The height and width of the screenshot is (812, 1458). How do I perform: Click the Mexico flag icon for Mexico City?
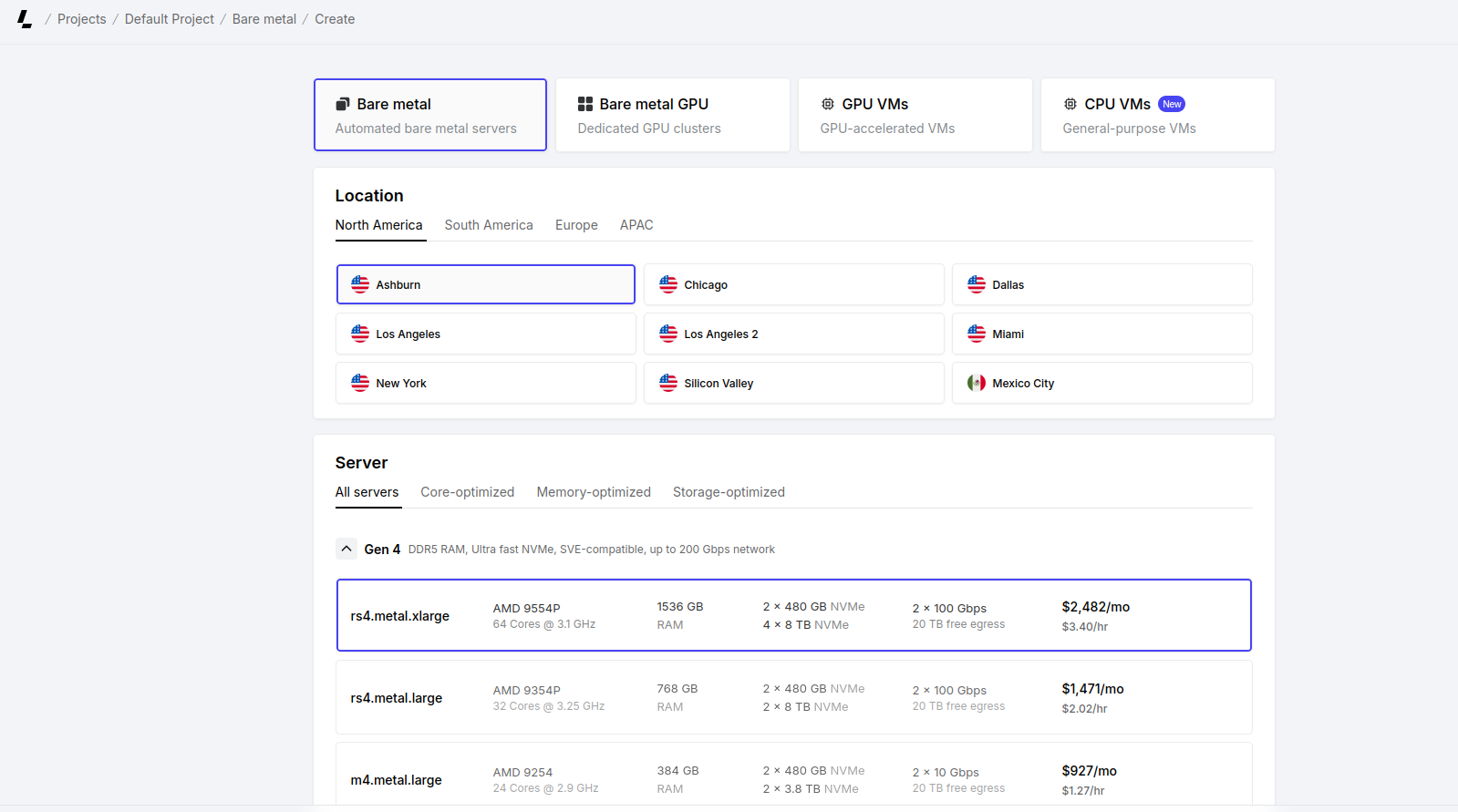tap(977, 383)
